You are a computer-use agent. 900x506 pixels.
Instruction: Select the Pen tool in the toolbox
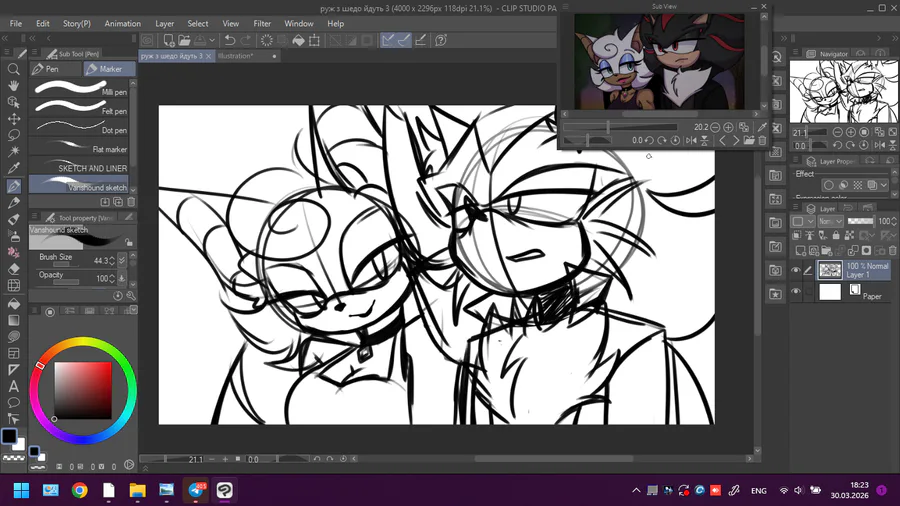pos(14,185)
